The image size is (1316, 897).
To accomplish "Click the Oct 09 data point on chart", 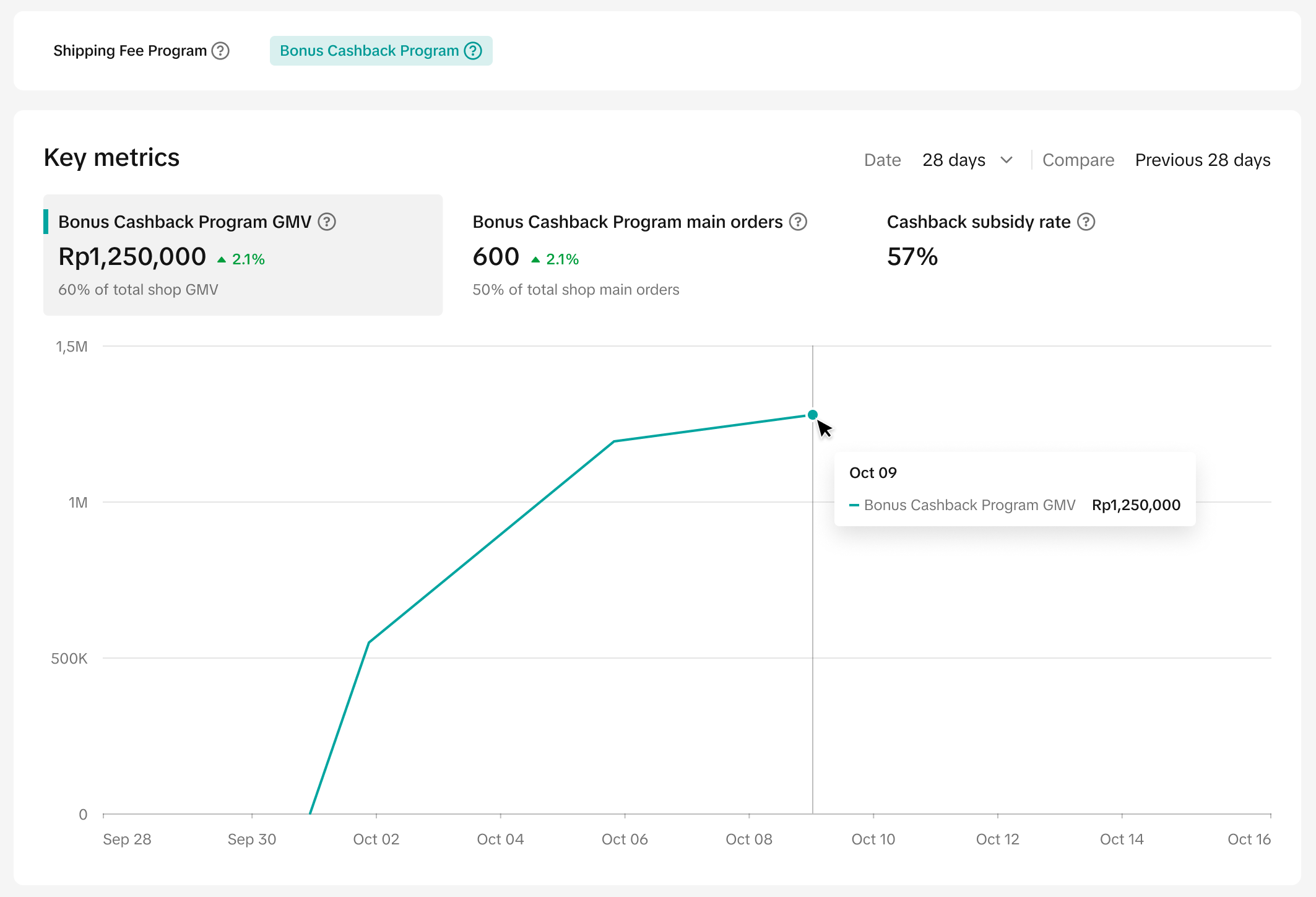I will (813, 415).
